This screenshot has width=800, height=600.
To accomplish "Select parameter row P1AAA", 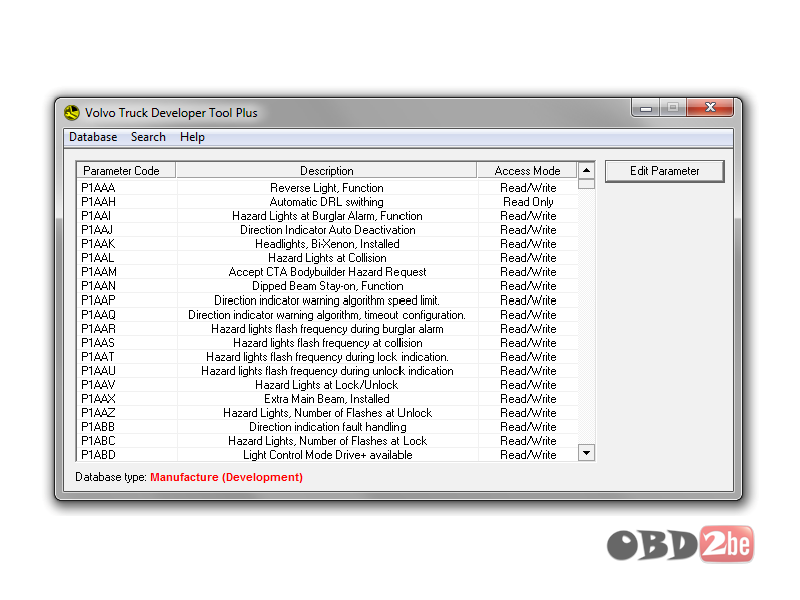I will pyautogui.click(x=327, y=188).
